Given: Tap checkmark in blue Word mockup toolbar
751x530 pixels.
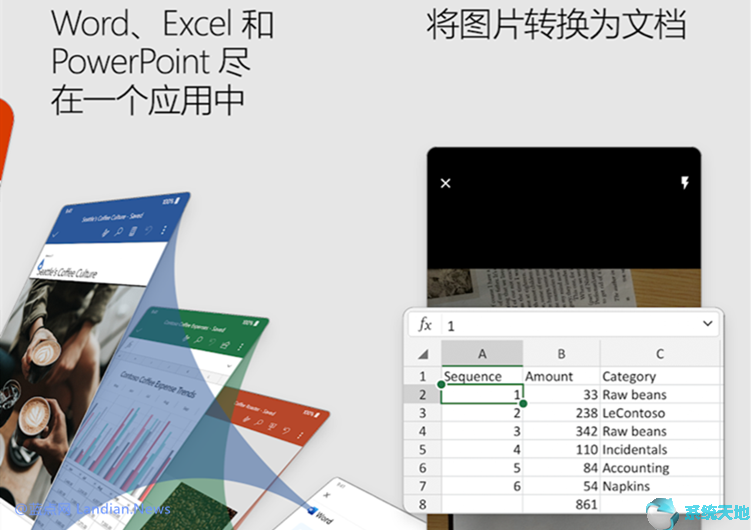Looking at the screenshot, I should (x=56, y=234).
